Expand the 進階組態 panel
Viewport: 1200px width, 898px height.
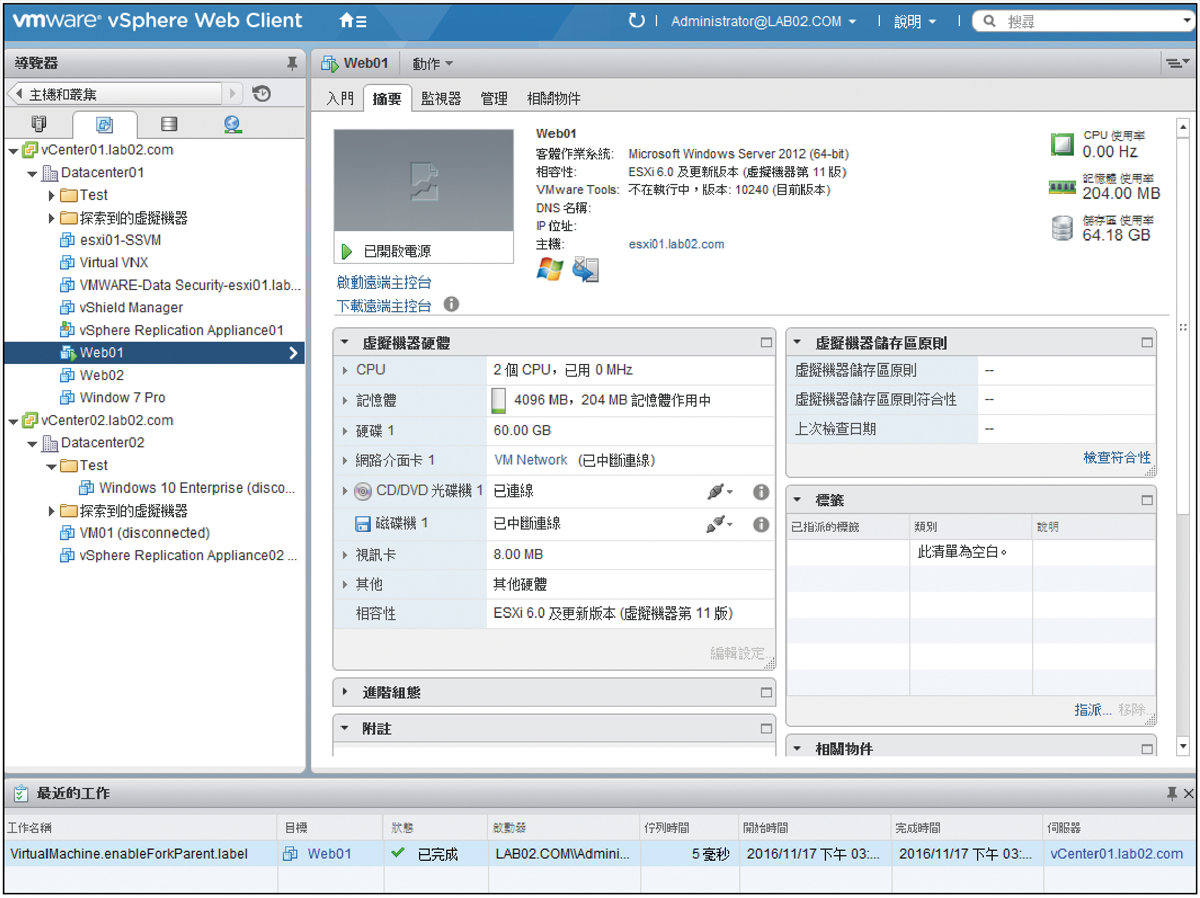coord(345,692)
